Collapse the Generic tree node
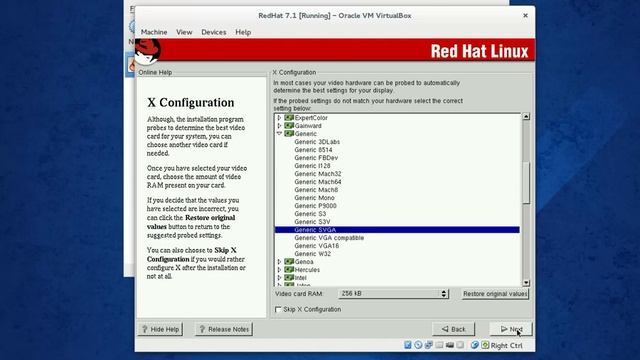The image size is (640, 360). click(x=280, y=133)
